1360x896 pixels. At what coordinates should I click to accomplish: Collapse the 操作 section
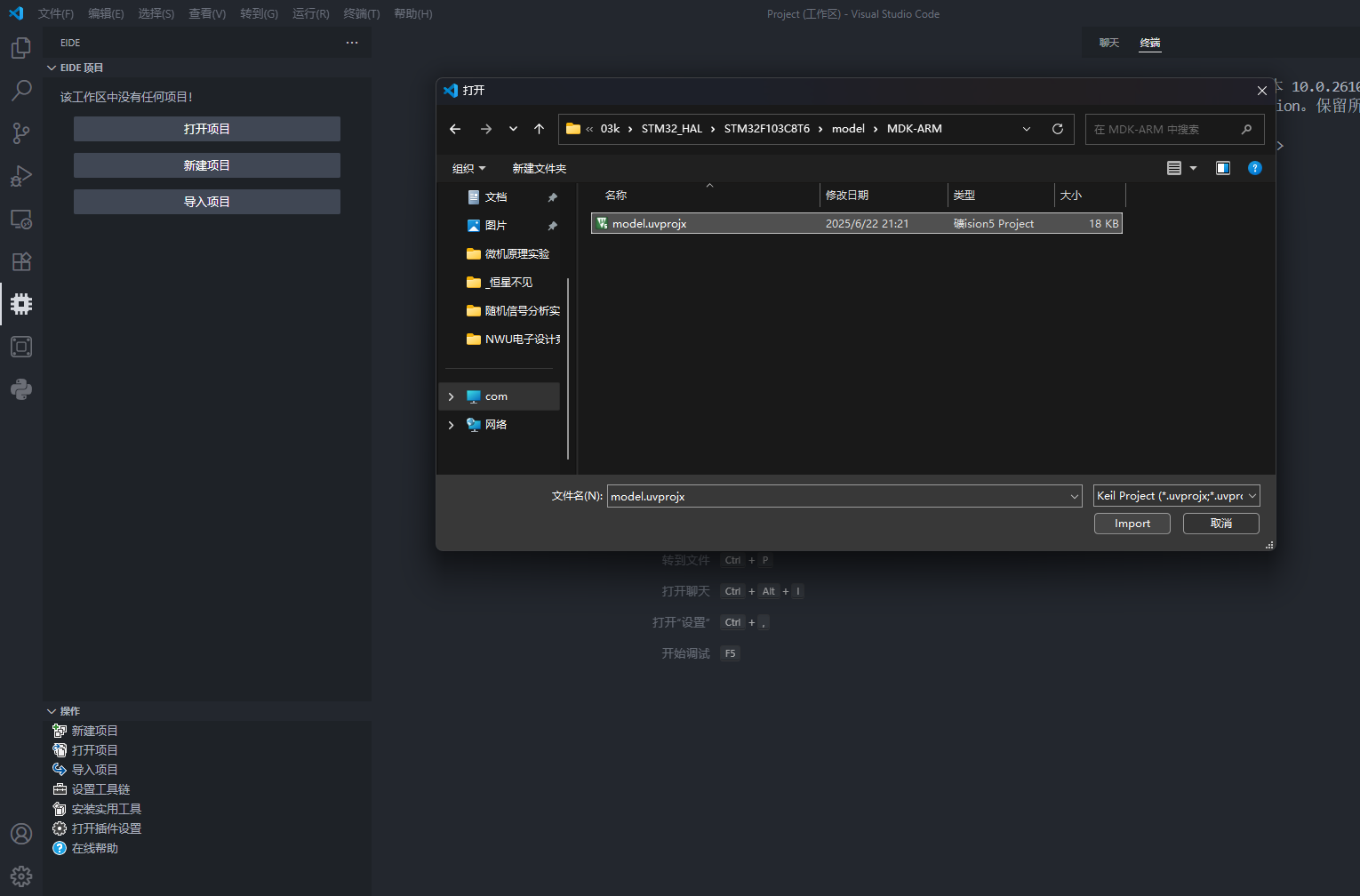(x=52, y=711)
